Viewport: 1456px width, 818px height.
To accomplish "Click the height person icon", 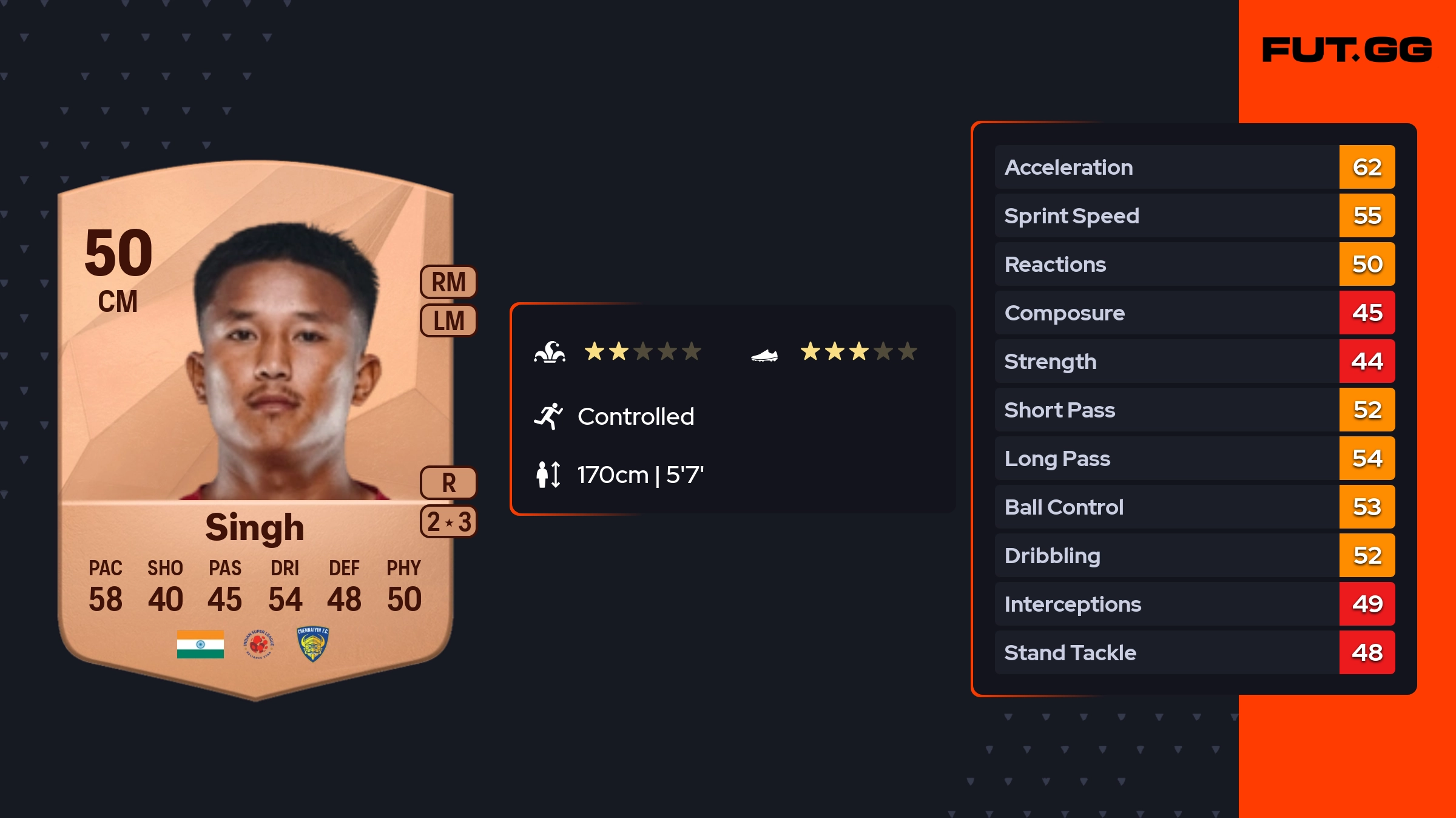I will [548, 475].
